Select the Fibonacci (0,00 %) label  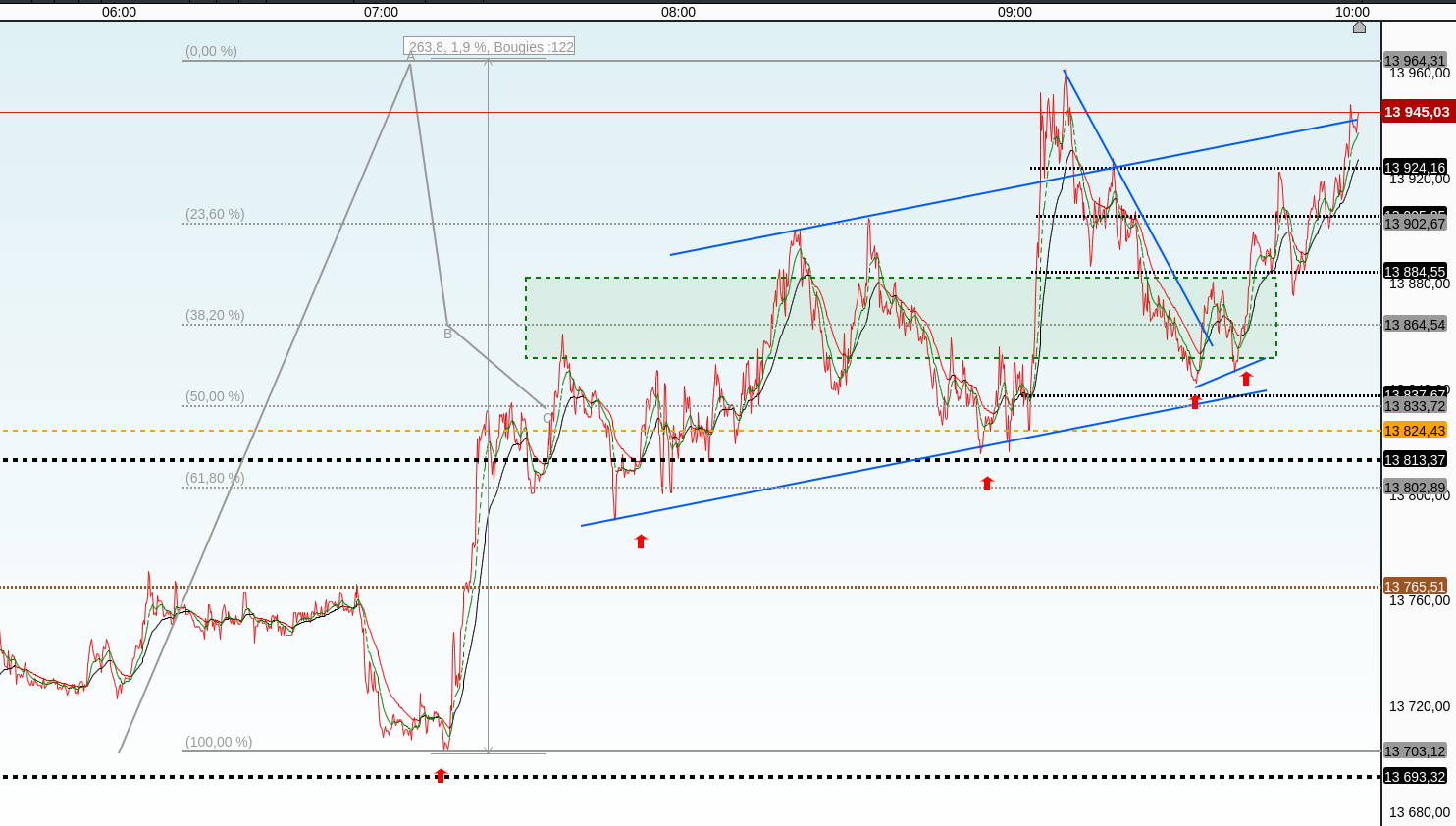tap(211, 51)
